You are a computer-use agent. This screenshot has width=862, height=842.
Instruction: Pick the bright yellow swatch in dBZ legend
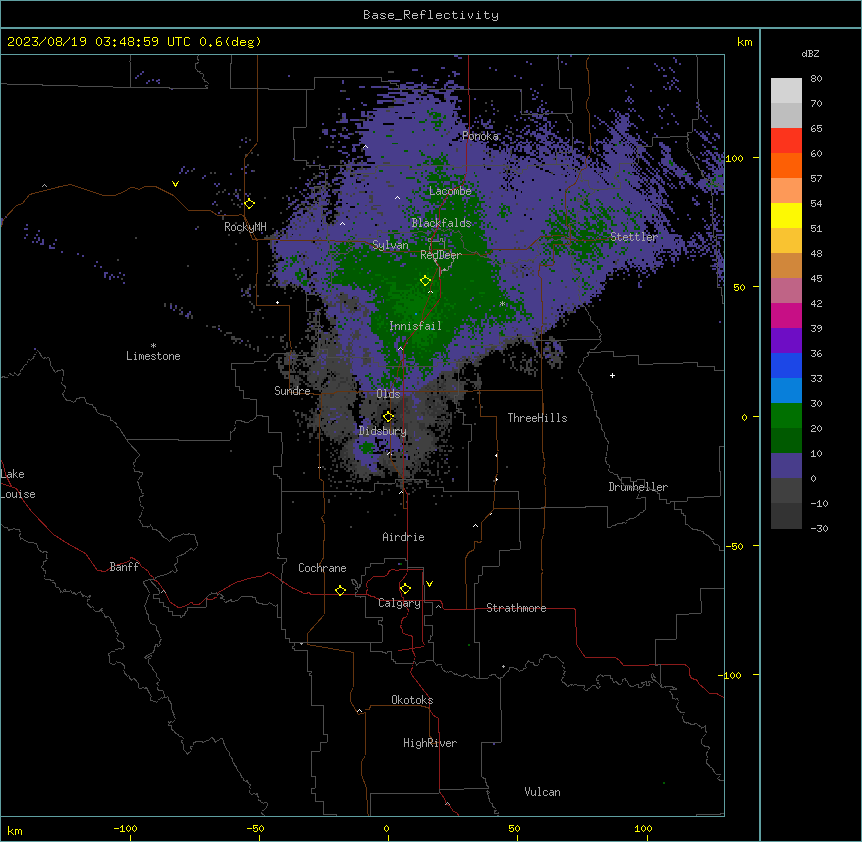click(x=786, y=216)
